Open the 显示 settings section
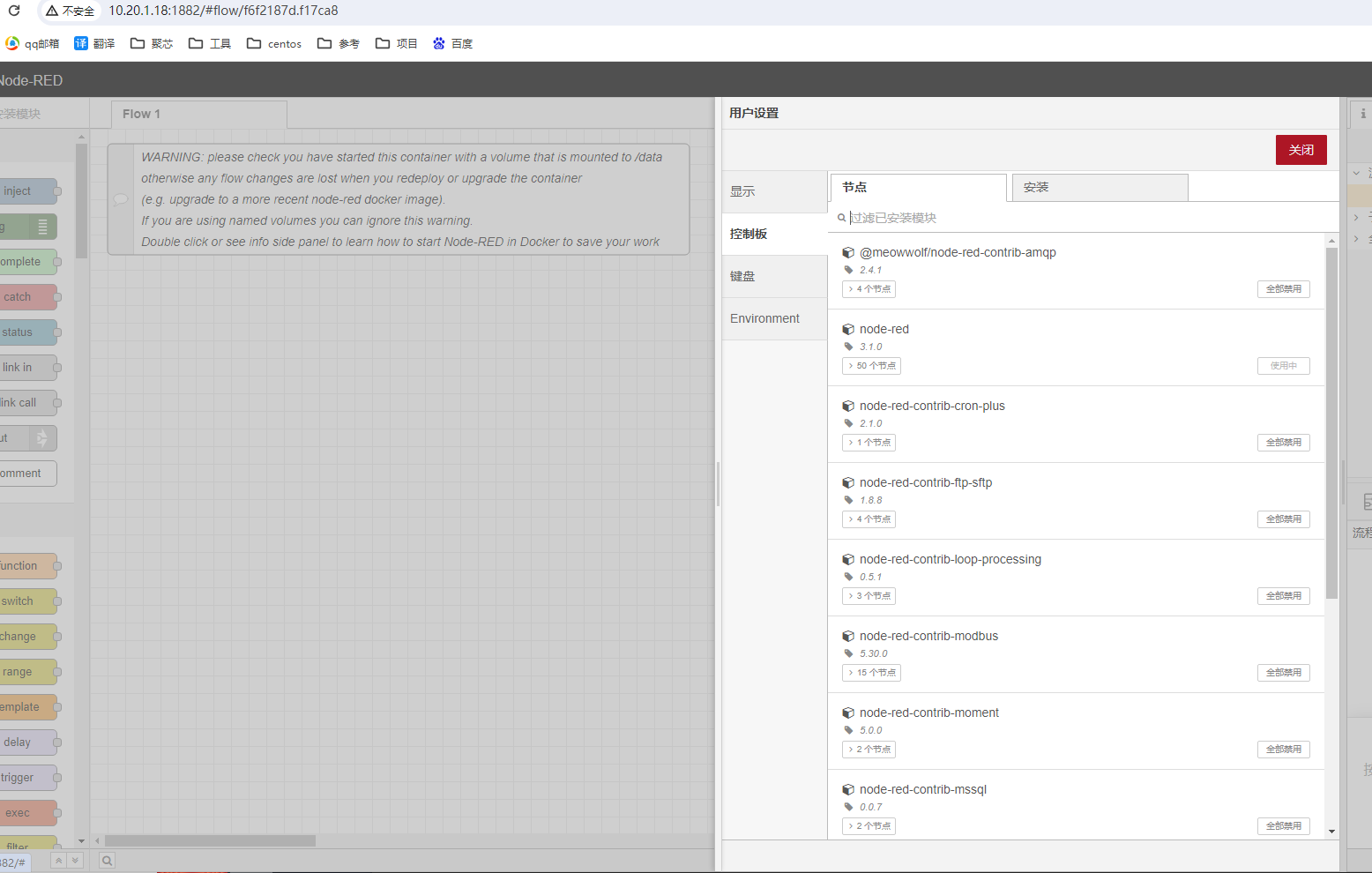This screenshot has width=1372, height=873. (774, 191)
